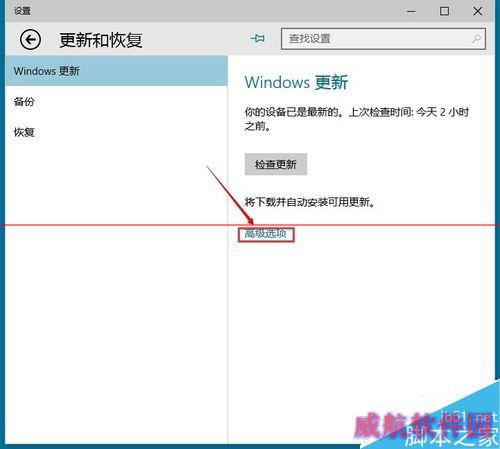Minimize the 设置 window

[x=411, y=11]
